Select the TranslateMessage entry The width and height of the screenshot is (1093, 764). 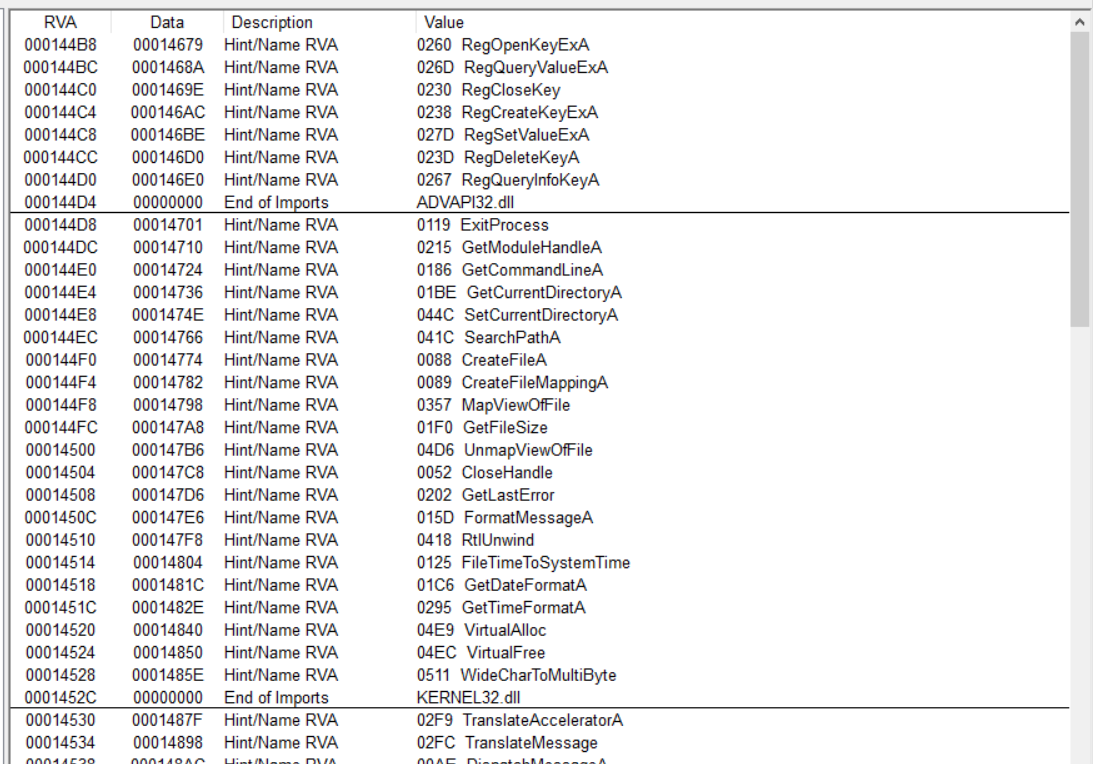coord(540,742)
